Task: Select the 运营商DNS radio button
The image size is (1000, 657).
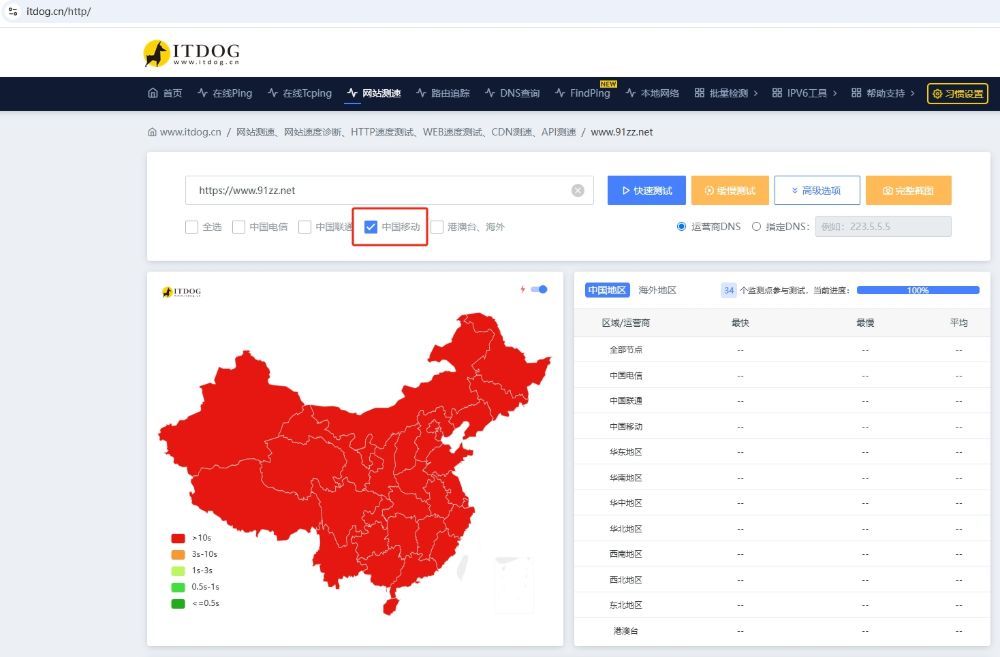Action: 681,226
